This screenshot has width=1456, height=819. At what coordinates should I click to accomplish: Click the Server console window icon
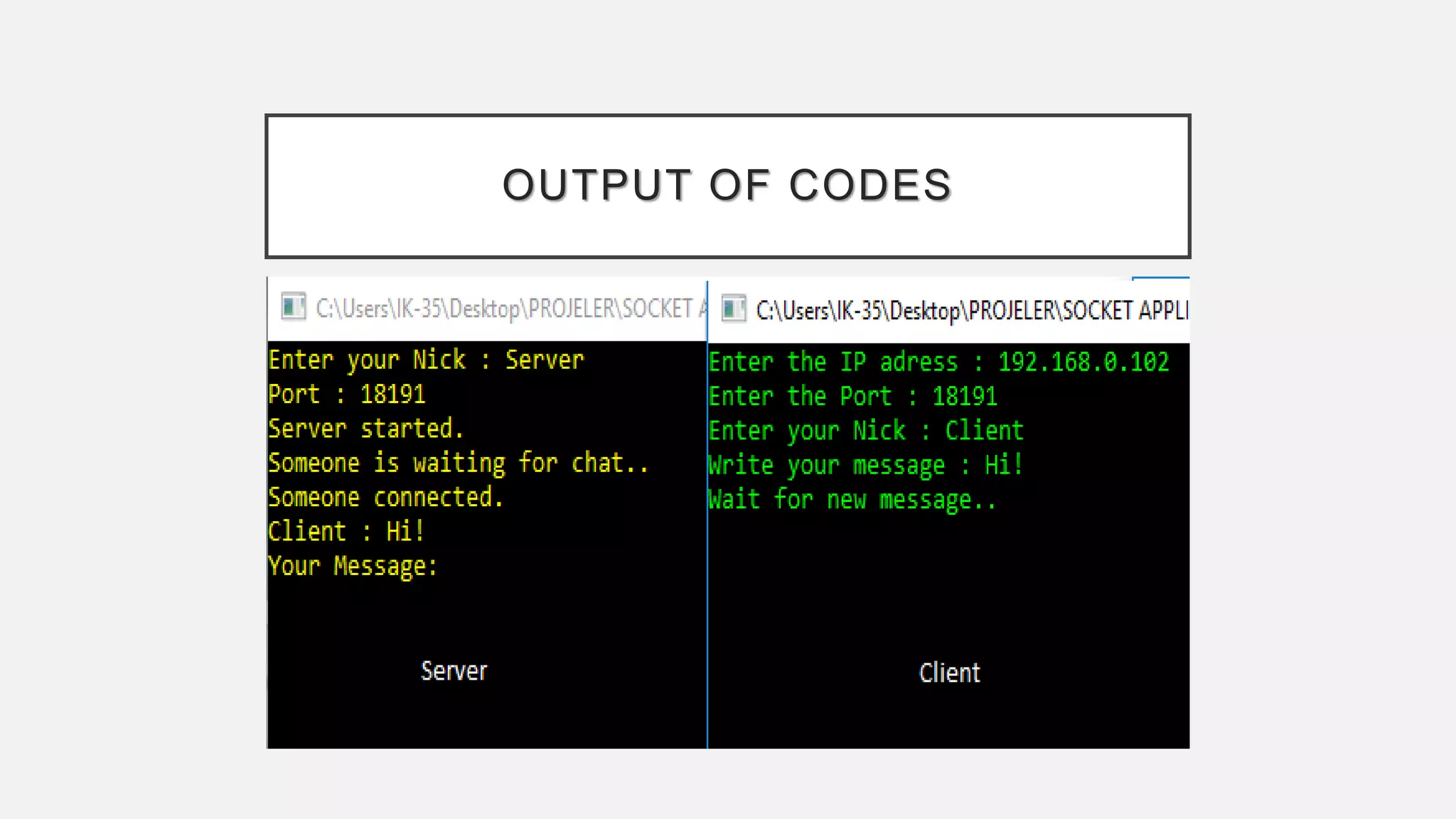[293, 307]
